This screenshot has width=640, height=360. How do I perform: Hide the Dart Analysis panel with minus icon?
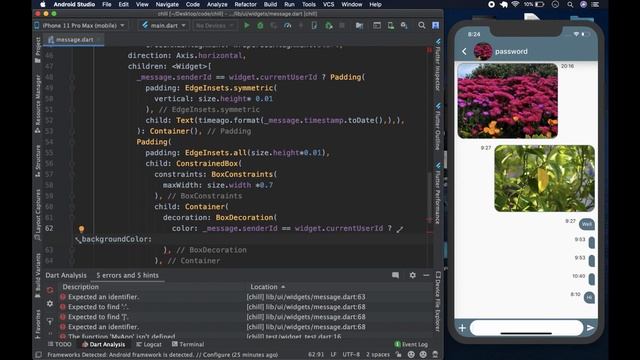click(426, 275)
